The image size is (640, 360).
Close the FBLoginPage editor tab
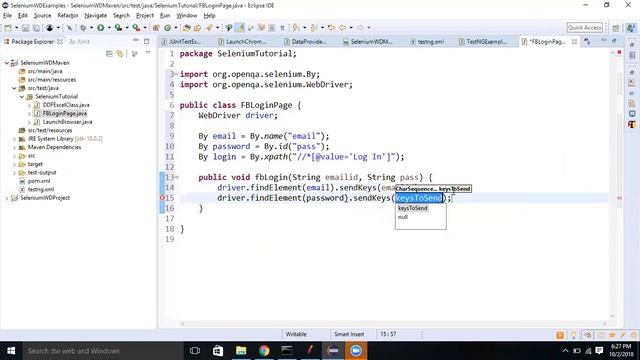click(574, 42)
